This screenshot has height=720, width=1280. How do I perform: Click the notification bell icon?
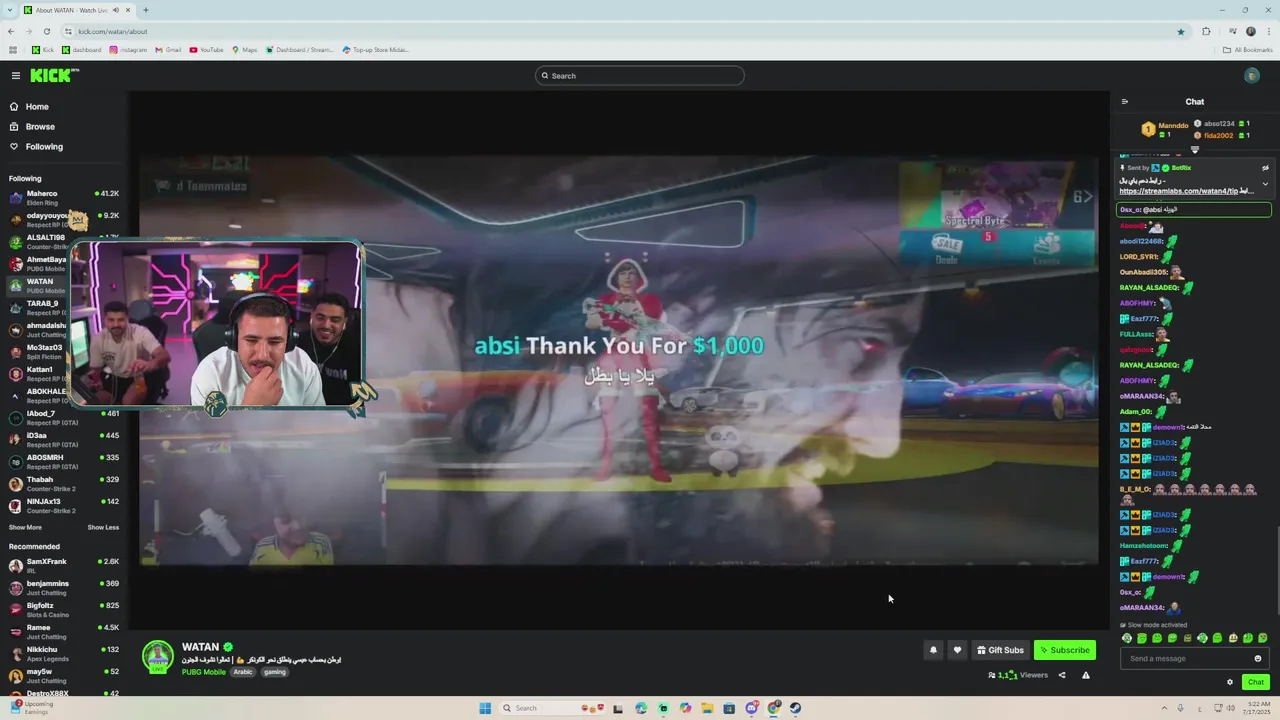(933, 650)
